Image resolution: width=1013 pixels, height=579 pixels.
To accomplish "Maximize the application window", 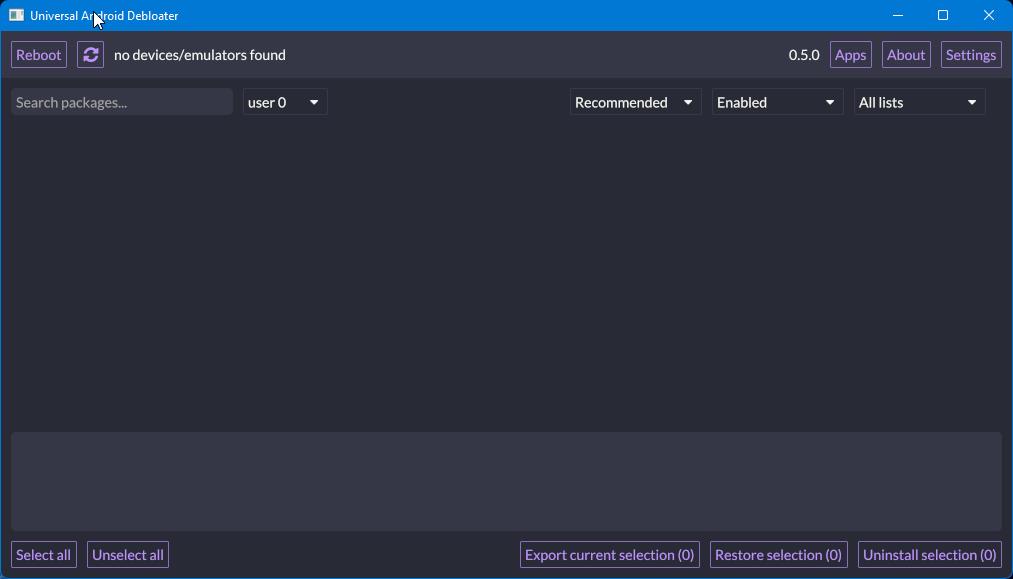I will point(942,15).
